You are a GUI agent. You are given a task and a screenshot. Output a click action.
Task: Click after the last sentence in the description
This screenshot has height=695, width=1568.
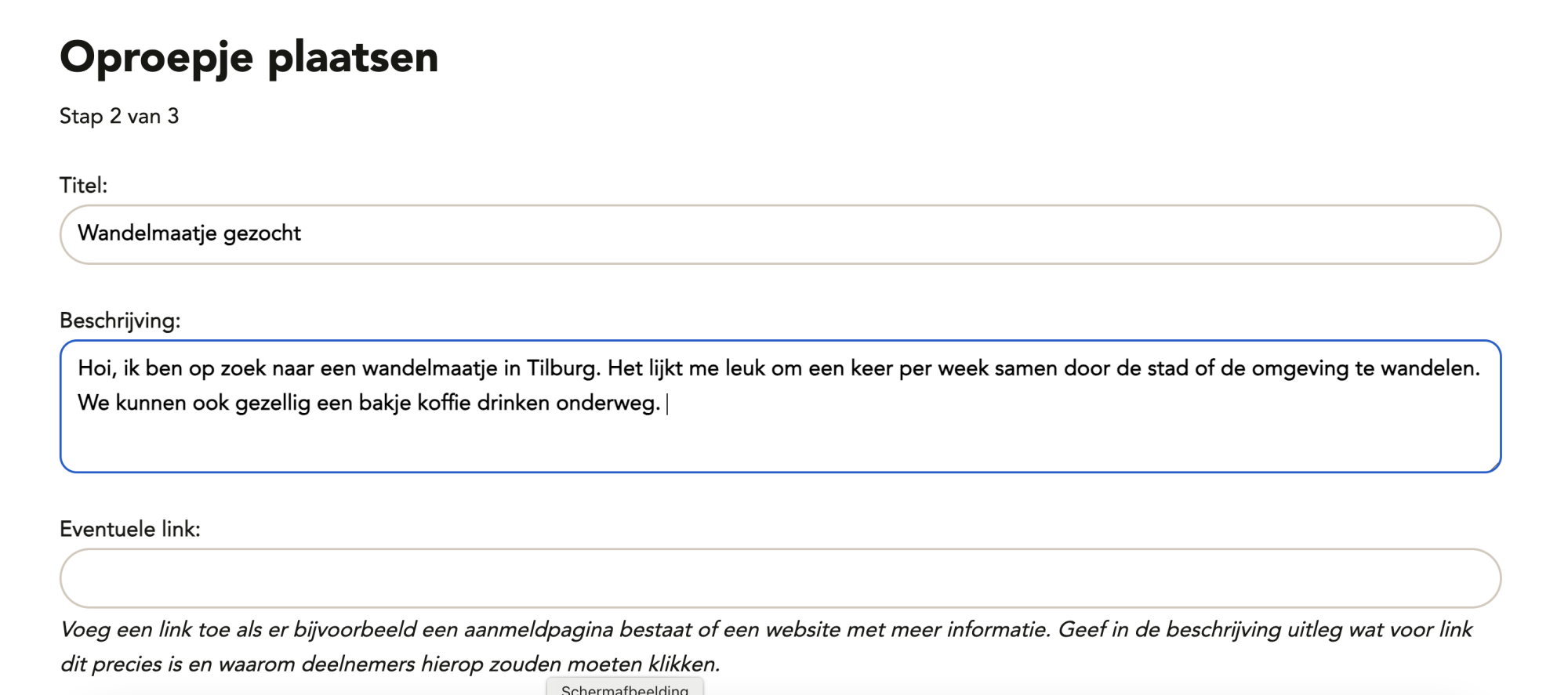[666, 404]
